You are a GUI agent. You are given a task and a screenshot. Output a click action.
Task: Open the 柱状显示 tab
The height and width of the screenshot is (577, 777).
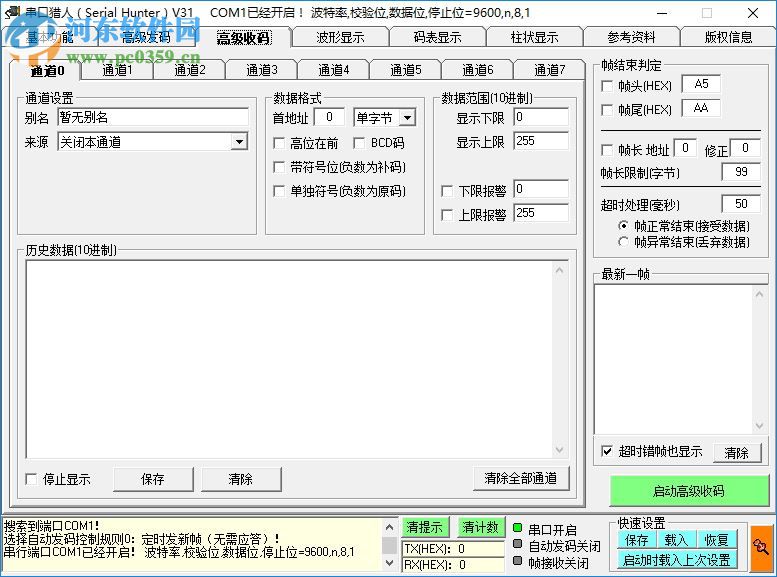534,37
